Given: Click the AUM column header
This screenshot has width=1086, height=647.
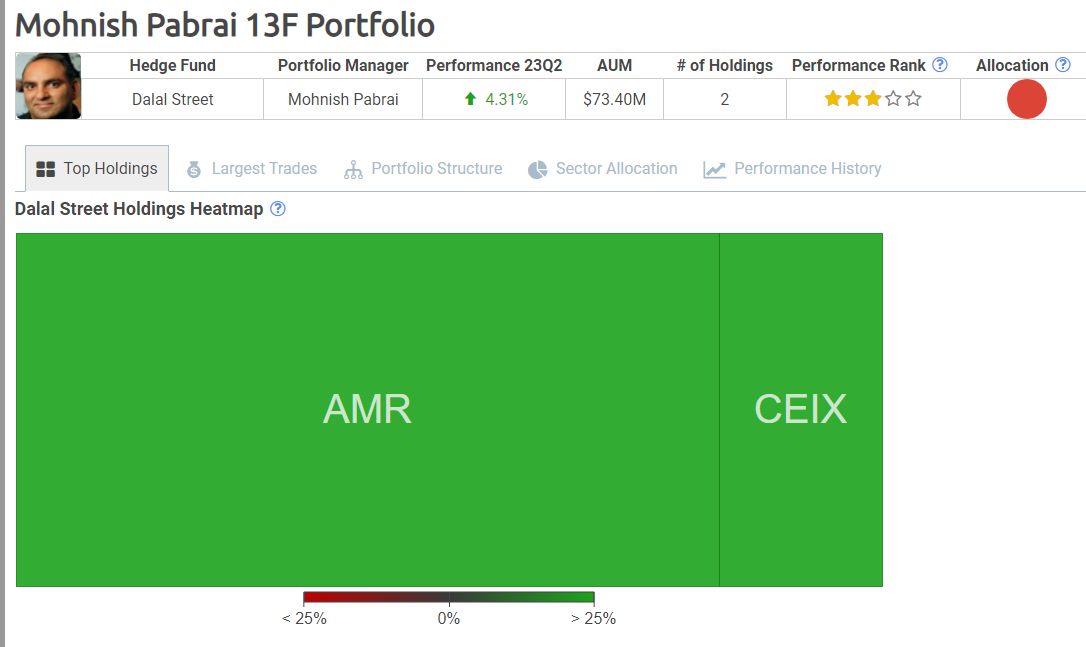Looking at the screenshot, I should [x=614, y=65].
